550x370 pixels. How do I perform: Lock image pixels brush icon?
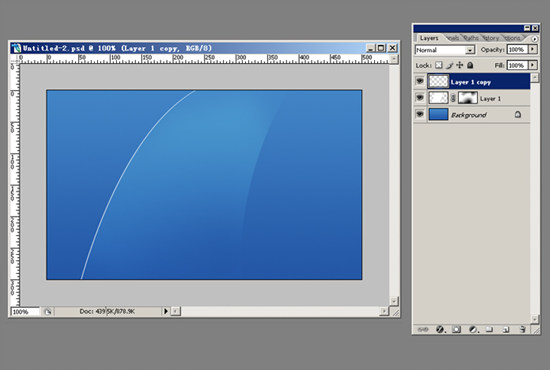pos(449,65)
